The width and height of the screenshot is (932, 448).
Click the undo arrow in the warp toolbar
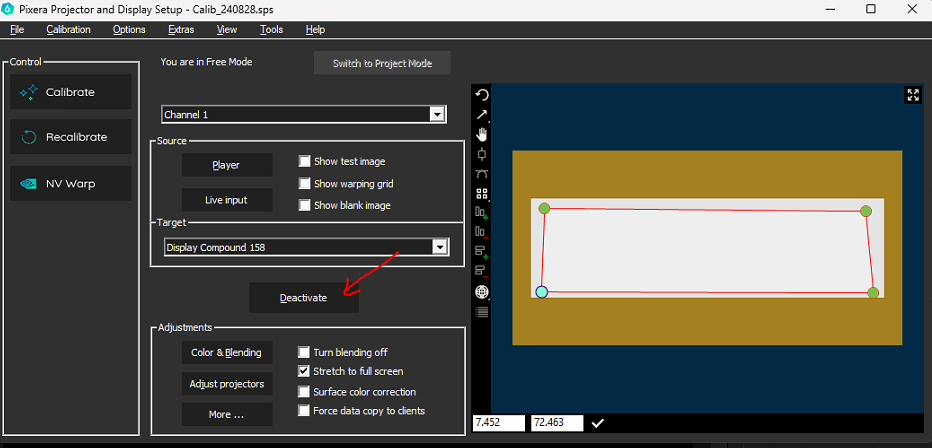[482, 95]
